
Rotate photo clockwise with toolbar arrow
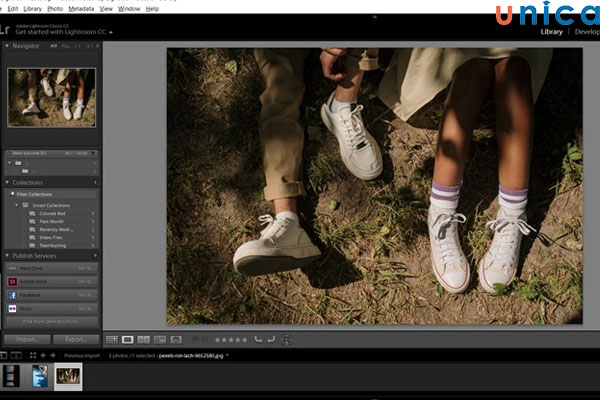tap(270, 340)
